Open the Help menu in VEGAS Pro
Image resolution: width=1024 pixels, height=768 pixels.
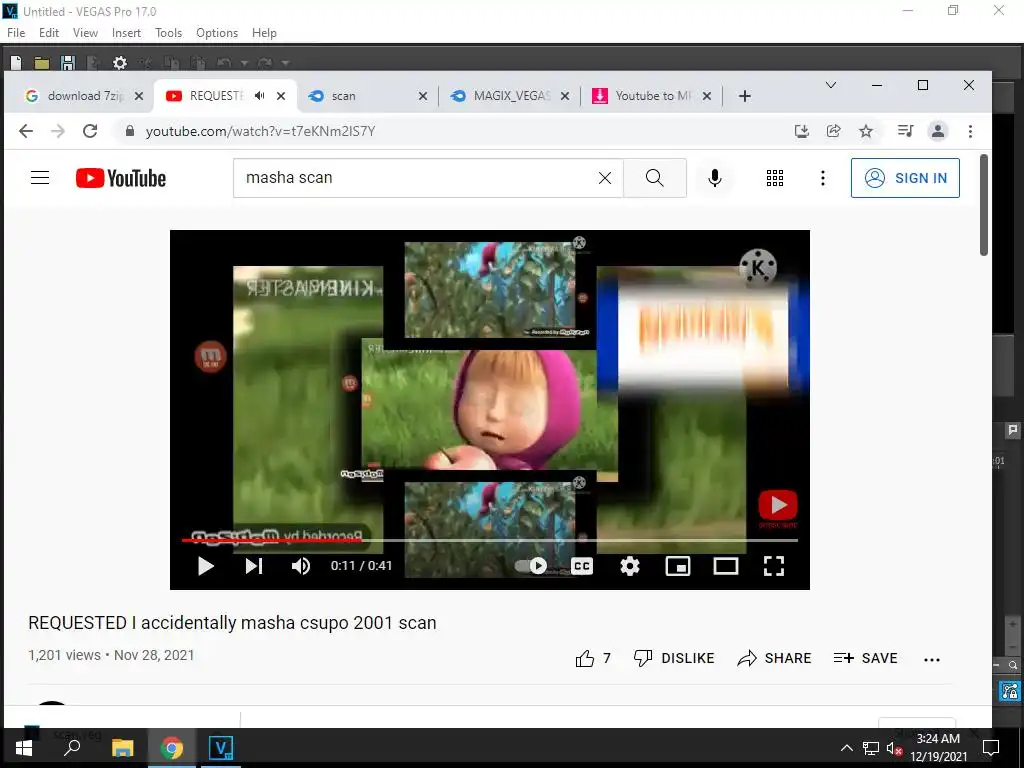[x=264, y=33]
